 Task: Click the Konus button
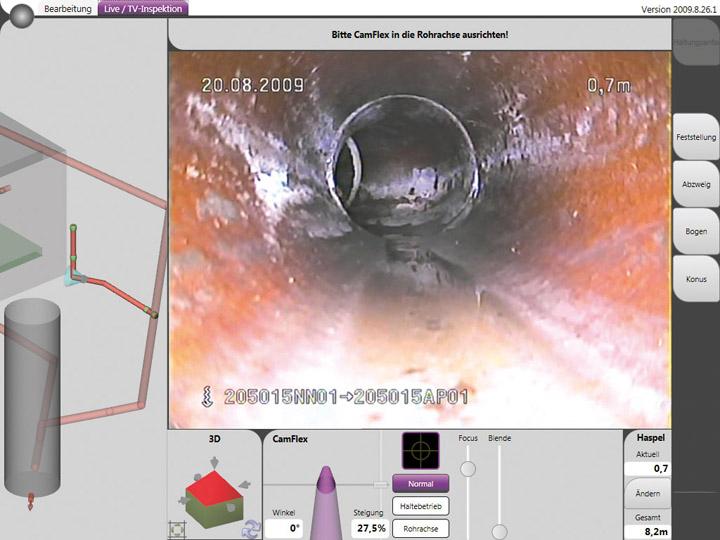[696, 279]
